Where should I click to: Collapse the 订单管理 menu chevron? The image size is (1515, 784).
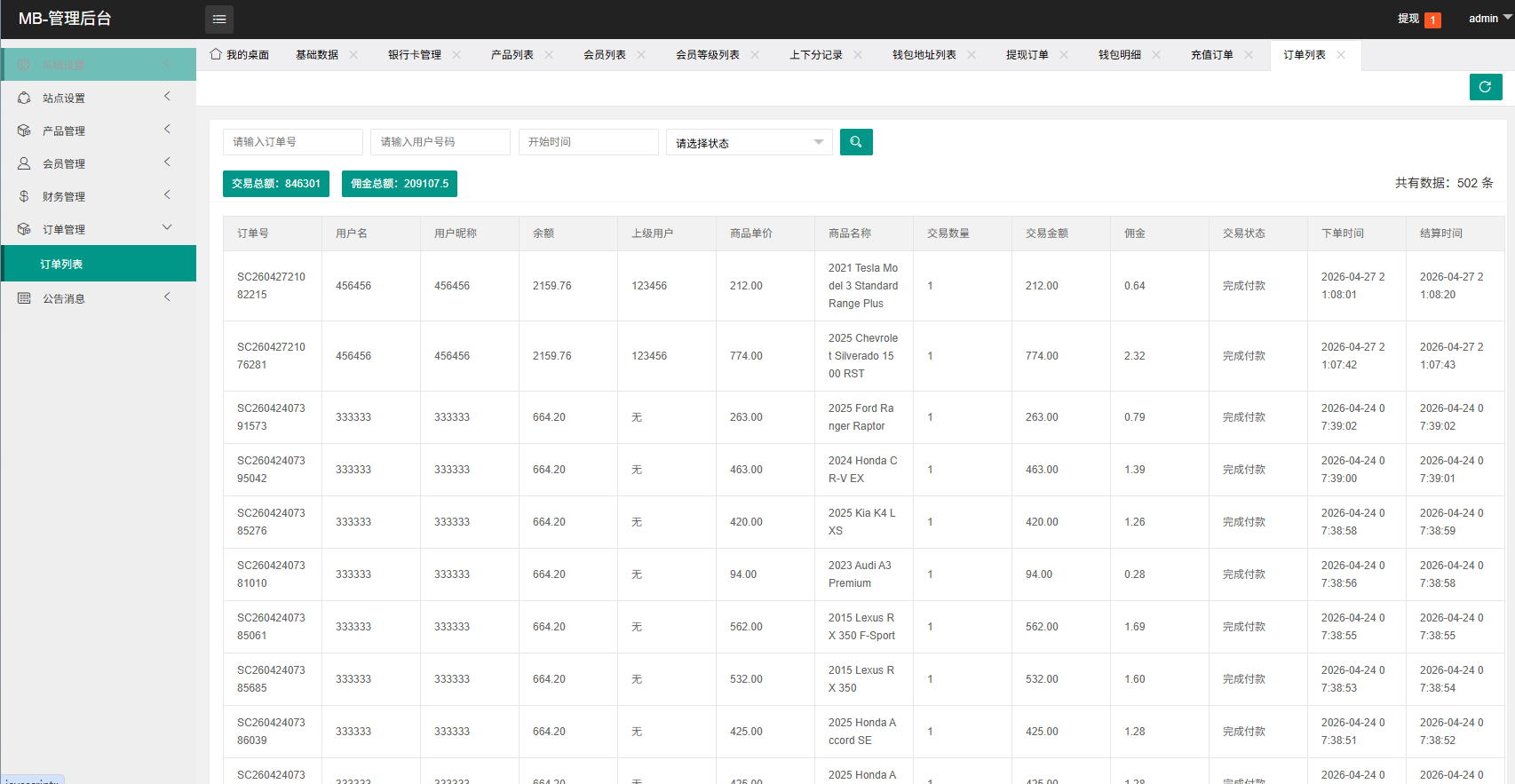167,227
